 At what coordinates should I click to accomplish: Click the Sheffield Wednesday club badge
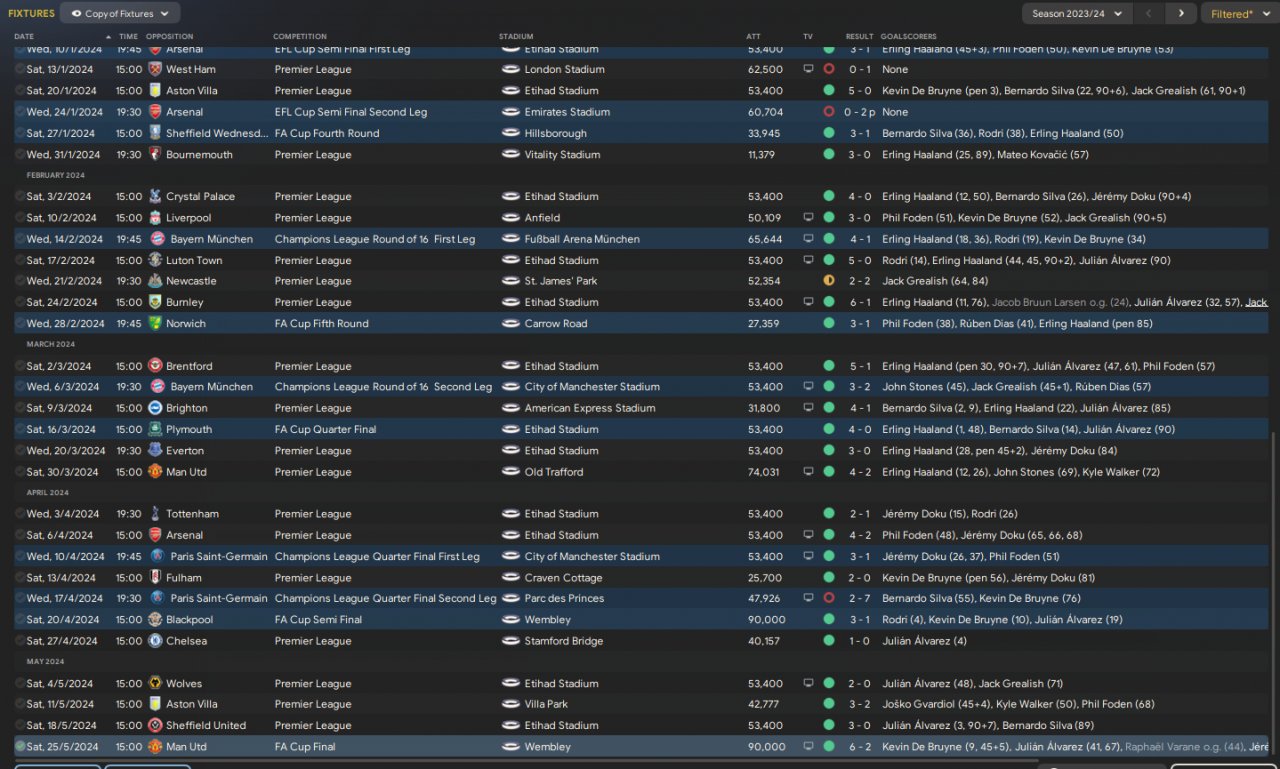pos(155,134)
